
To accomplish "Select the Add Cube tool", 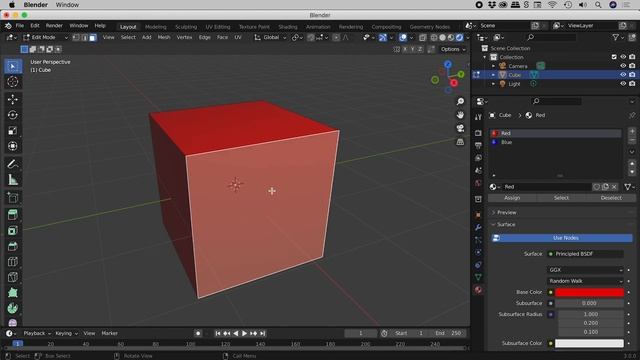I will tap(13, 198).
